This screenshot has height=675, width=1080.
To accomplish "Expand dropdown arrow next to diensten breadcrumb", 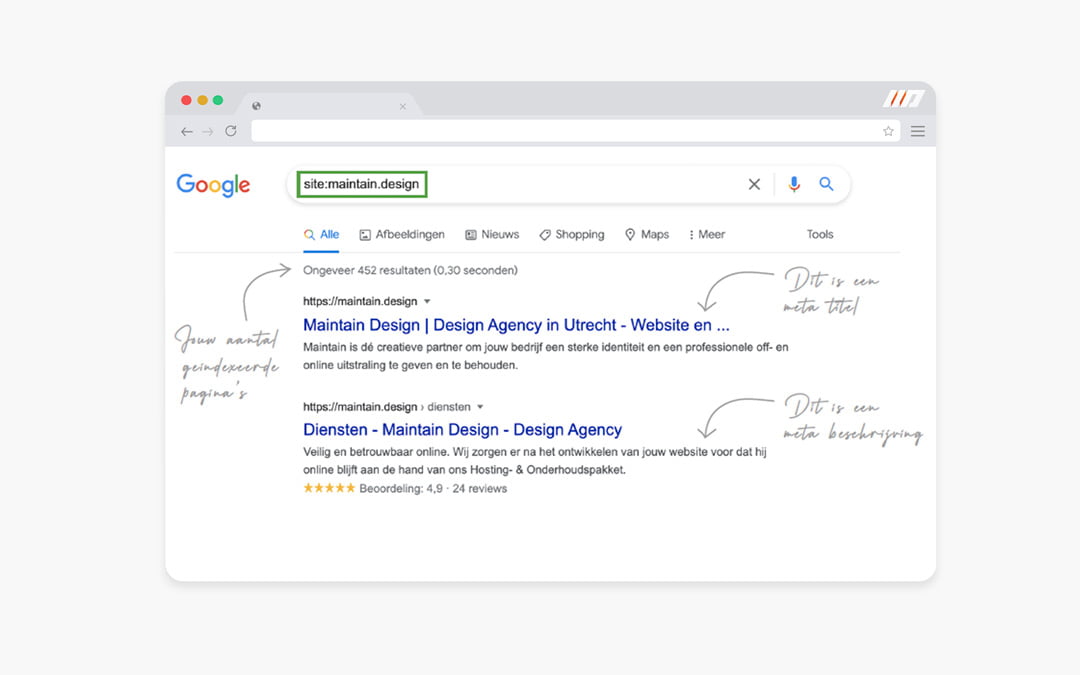I will click(x=480, y=407).
